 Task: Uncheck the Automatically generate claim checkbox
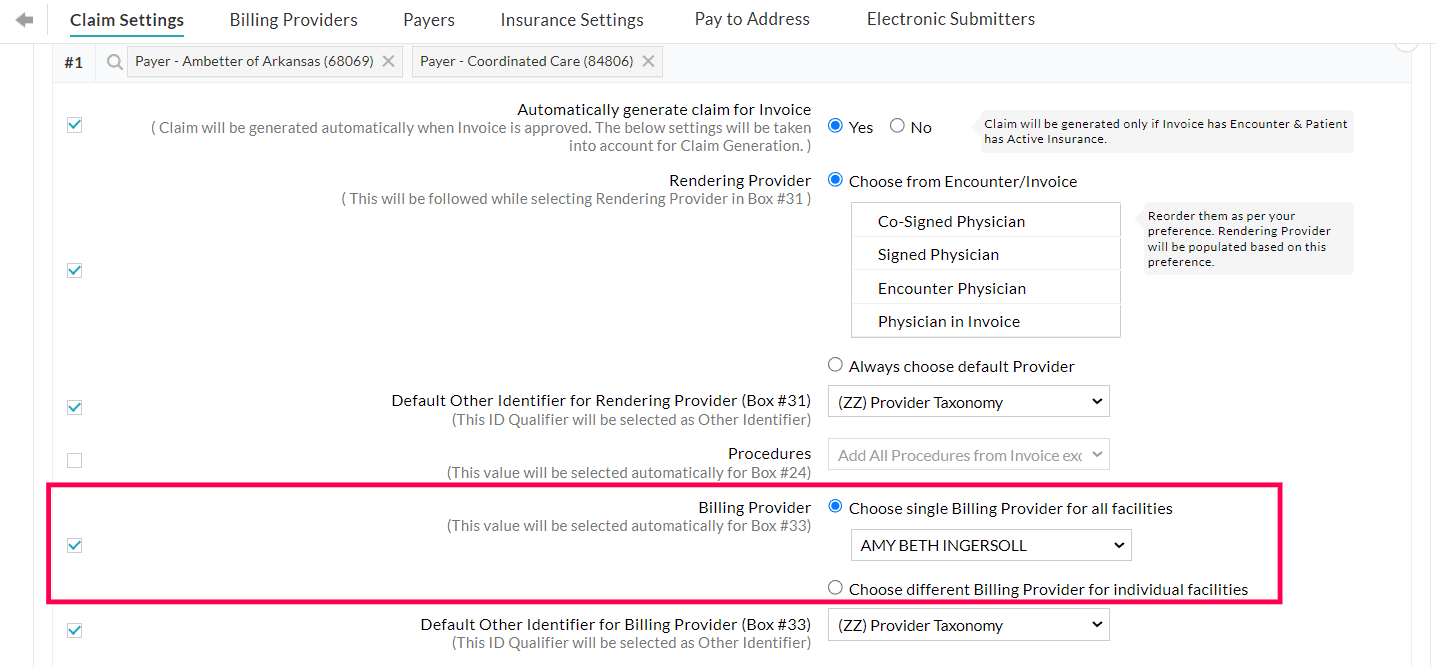coord(74,125)
